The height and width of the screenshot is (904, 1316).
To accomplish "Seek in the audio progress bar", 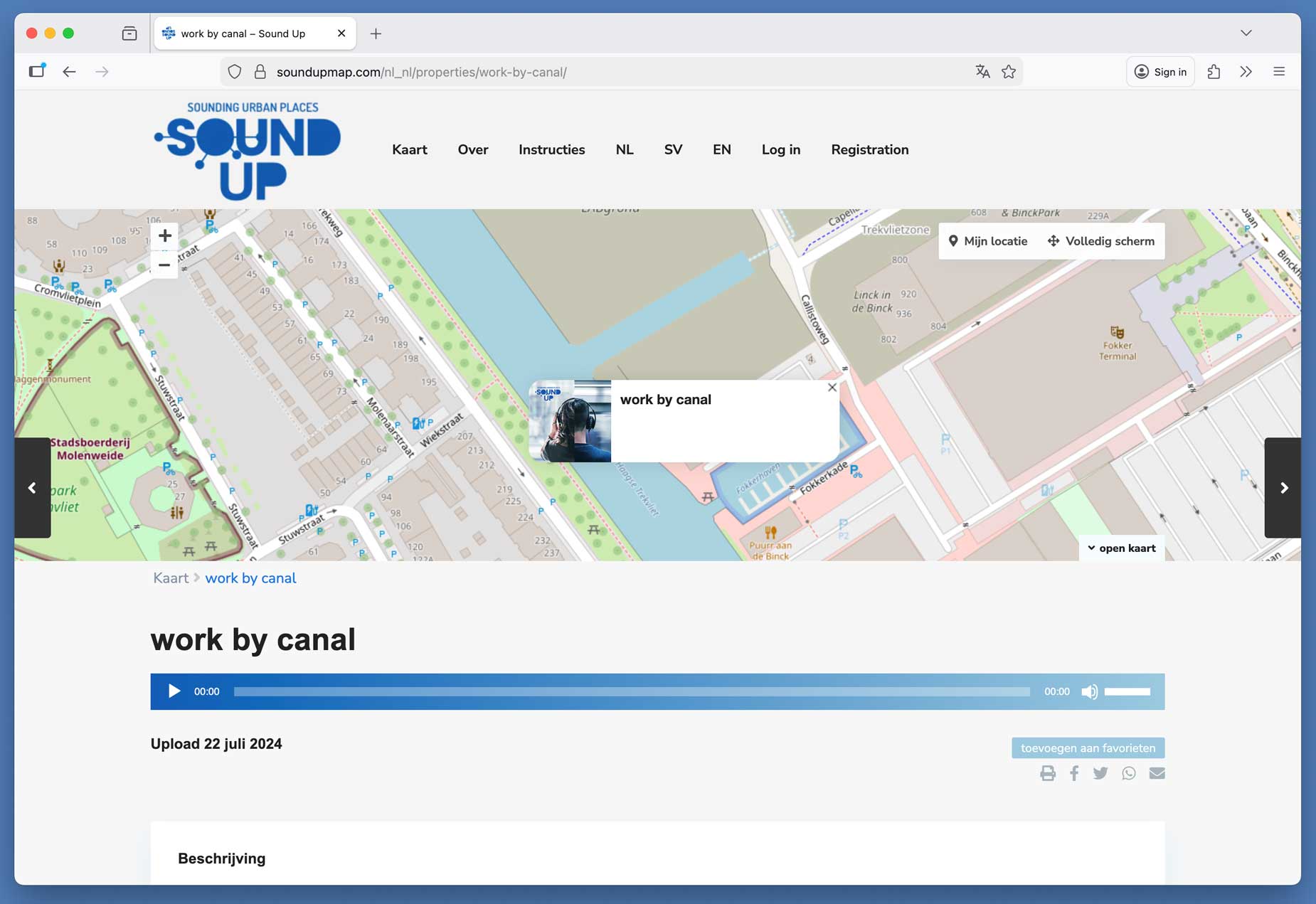I will pos(631,691).
